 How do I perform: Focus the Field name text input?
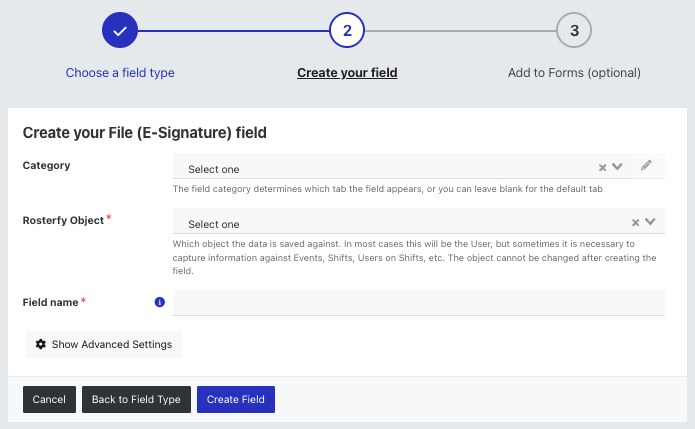[418, 303]
